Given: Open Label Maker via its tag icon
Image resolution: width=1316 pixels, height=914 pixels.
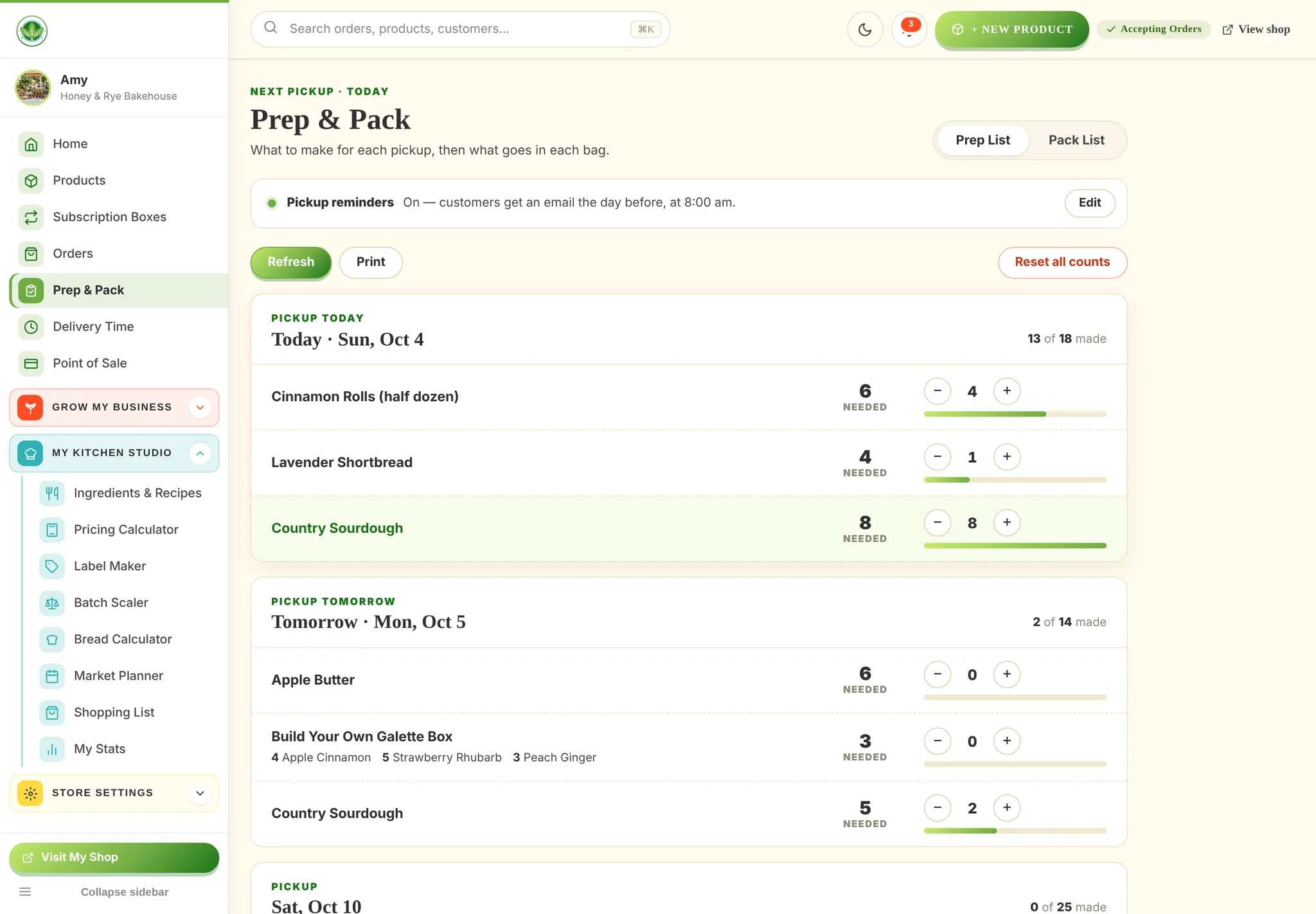Looking at the screenshot, I should click(52, 566).
